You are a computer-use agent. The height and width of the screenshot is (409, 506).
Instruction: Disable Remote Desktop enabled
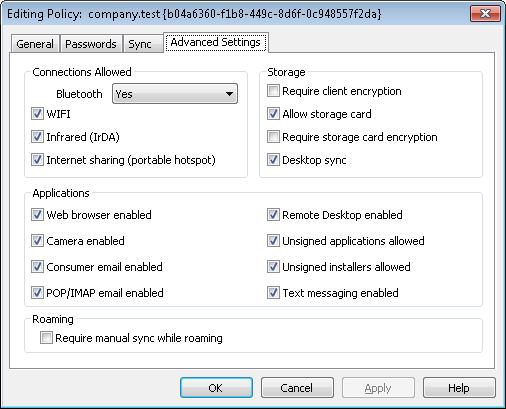[273, 215]
